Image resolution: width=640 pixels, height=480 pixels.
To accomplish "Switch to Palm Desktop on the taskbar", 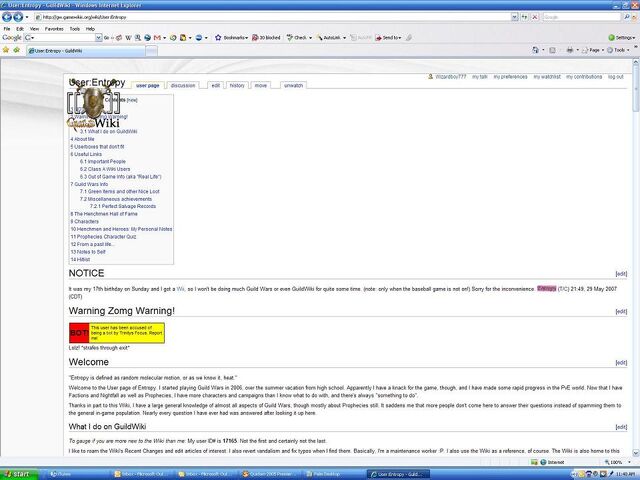I will (334, 474).
